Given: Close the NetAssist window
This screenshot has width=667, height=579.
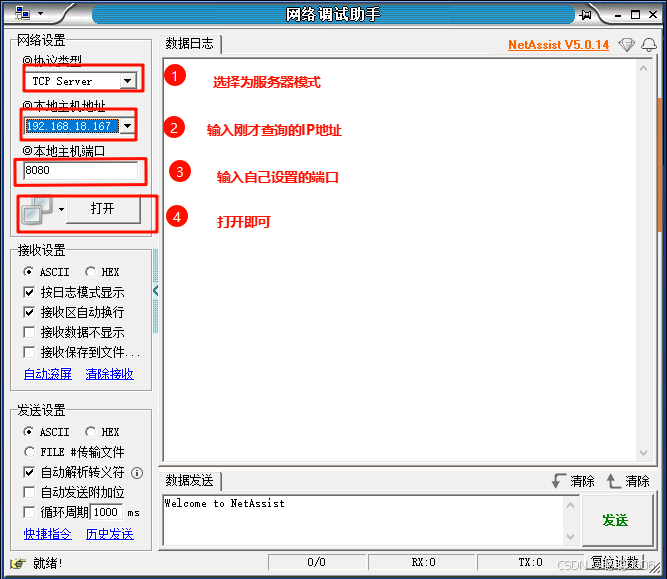Looking at the screenshot, I should 653,14.
